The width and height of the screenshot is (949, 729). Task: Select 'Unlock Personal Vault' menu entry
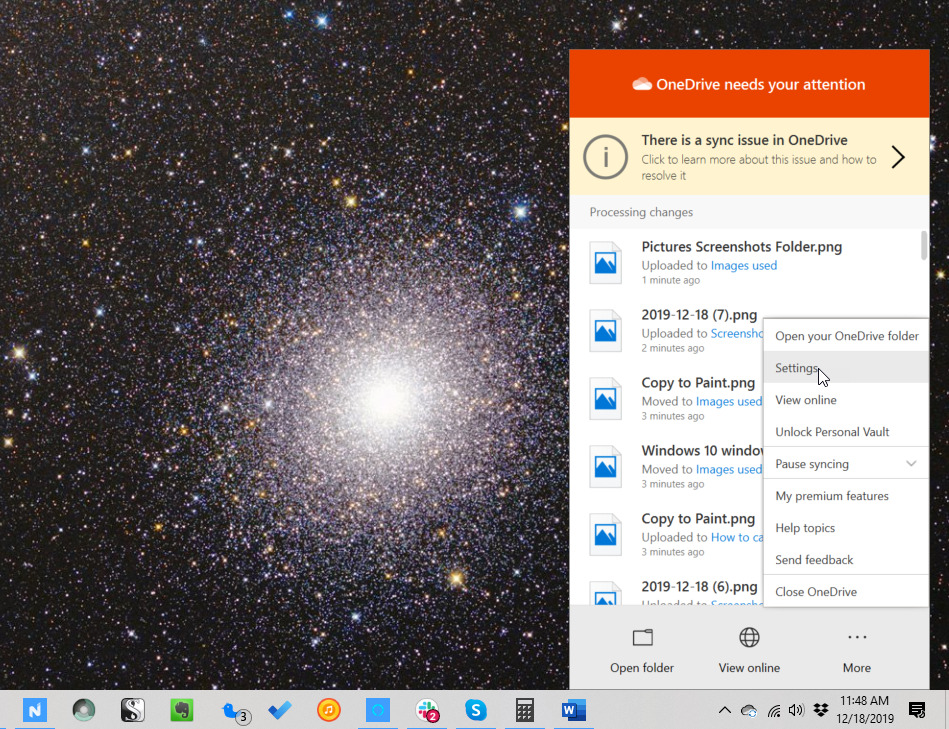[x=846, y=432]
